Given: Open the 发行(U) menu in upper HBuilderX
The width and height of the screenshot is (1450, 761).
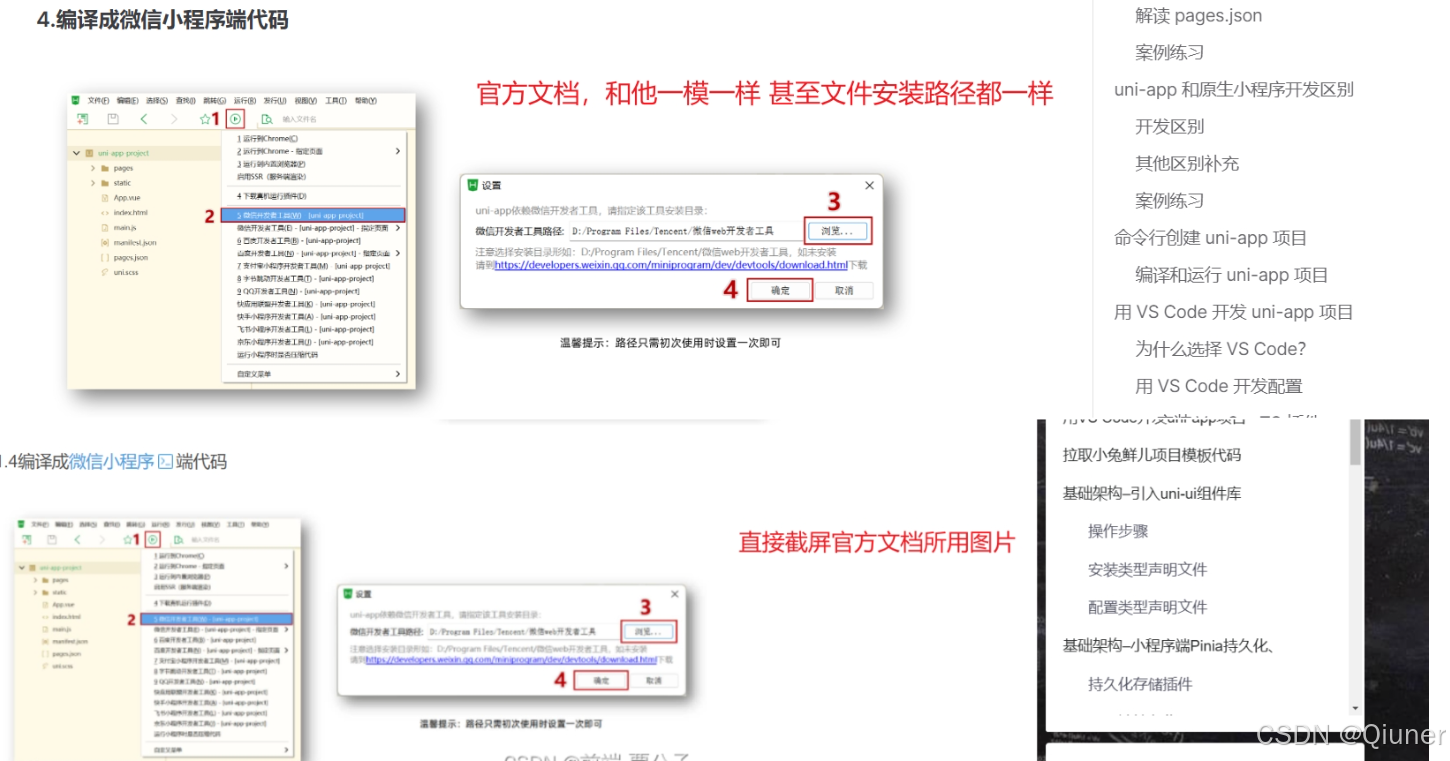Looking at the screenshot, I should [275, 100].
